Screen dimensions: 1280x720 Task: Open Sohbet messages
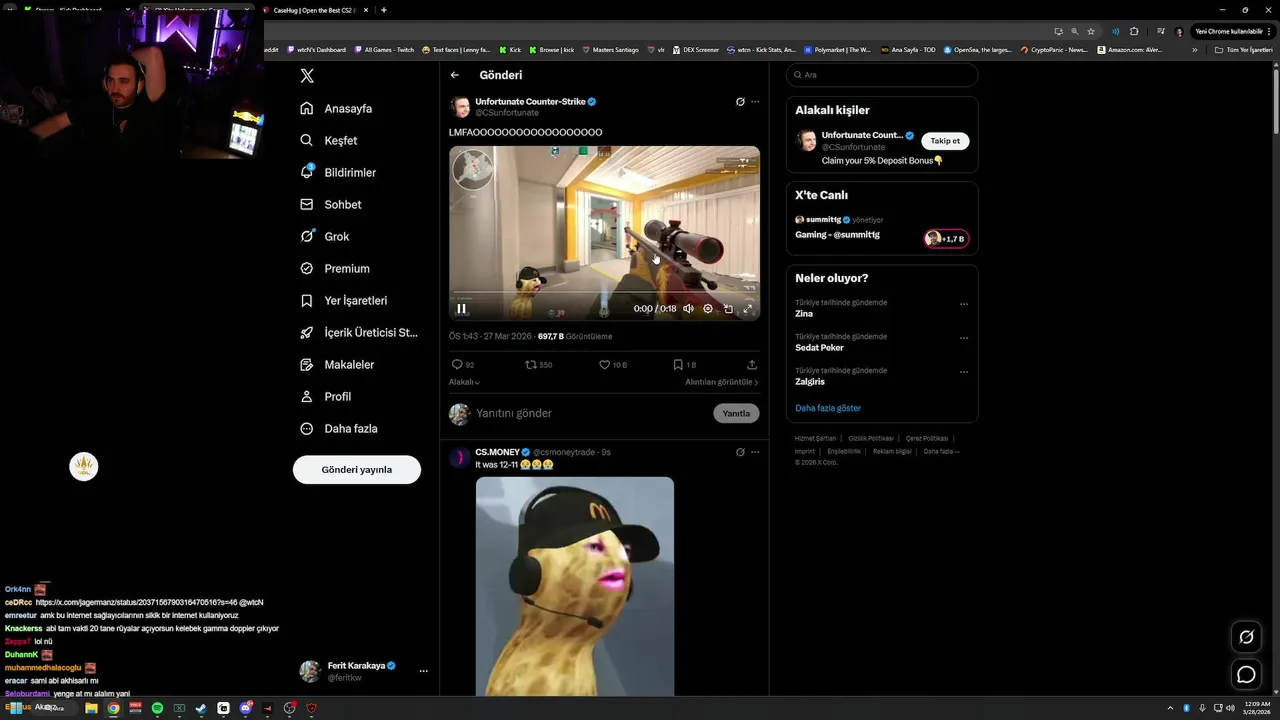point(331,205)
